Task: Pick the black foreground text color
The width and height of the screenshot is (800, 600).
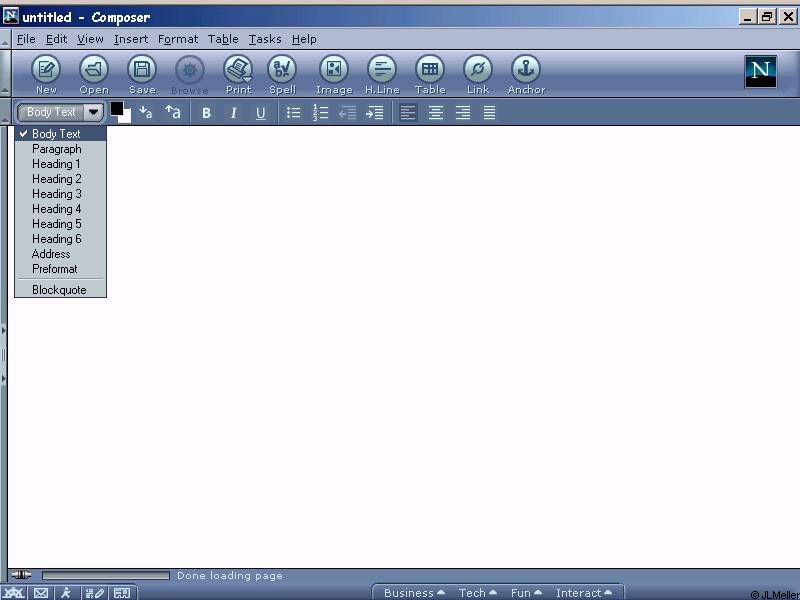Action: tap(116, 108)
